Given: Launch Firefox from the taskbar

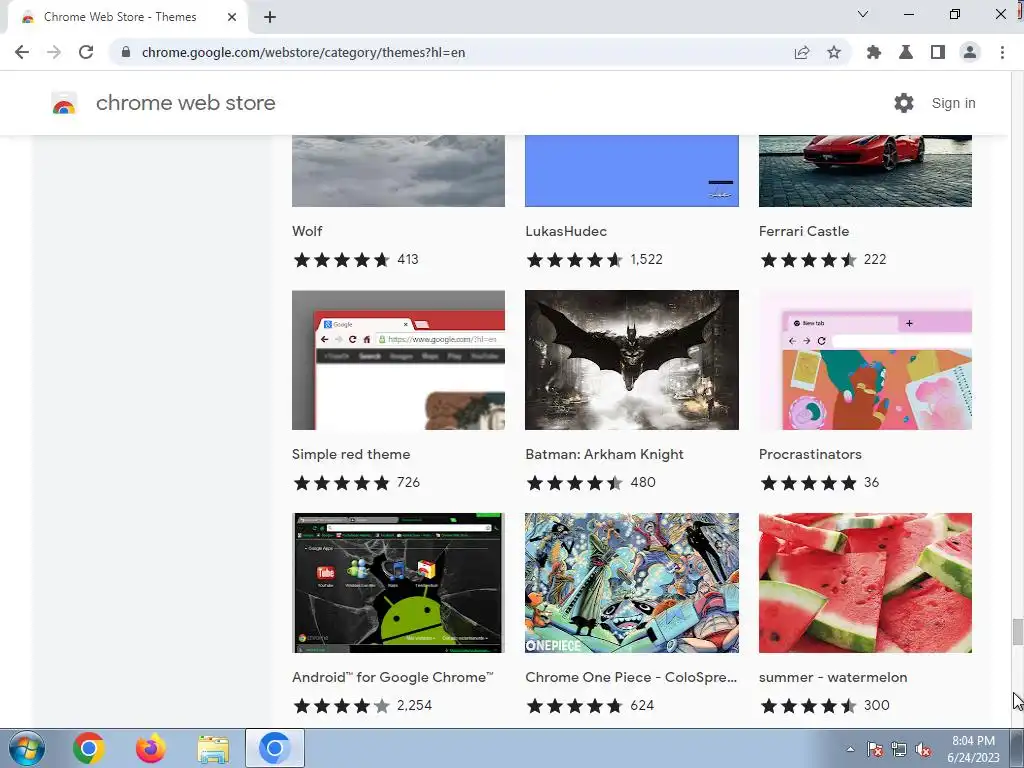Looking at the screenshot, I should (150, 748).
